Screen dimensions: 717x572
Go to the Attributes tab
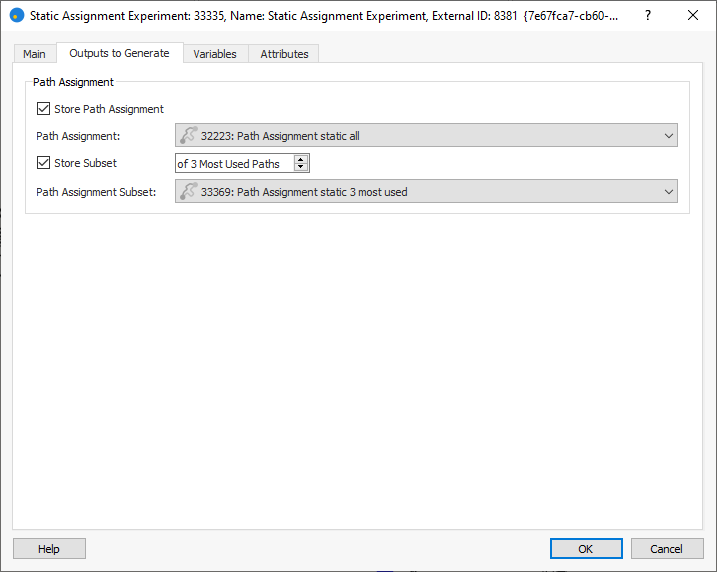click(x=284, y=54)
